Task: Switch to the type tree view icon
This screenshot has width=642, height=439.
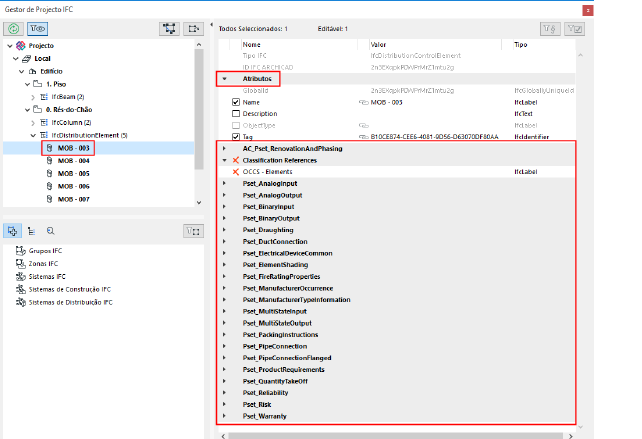Action: (31, 231)
